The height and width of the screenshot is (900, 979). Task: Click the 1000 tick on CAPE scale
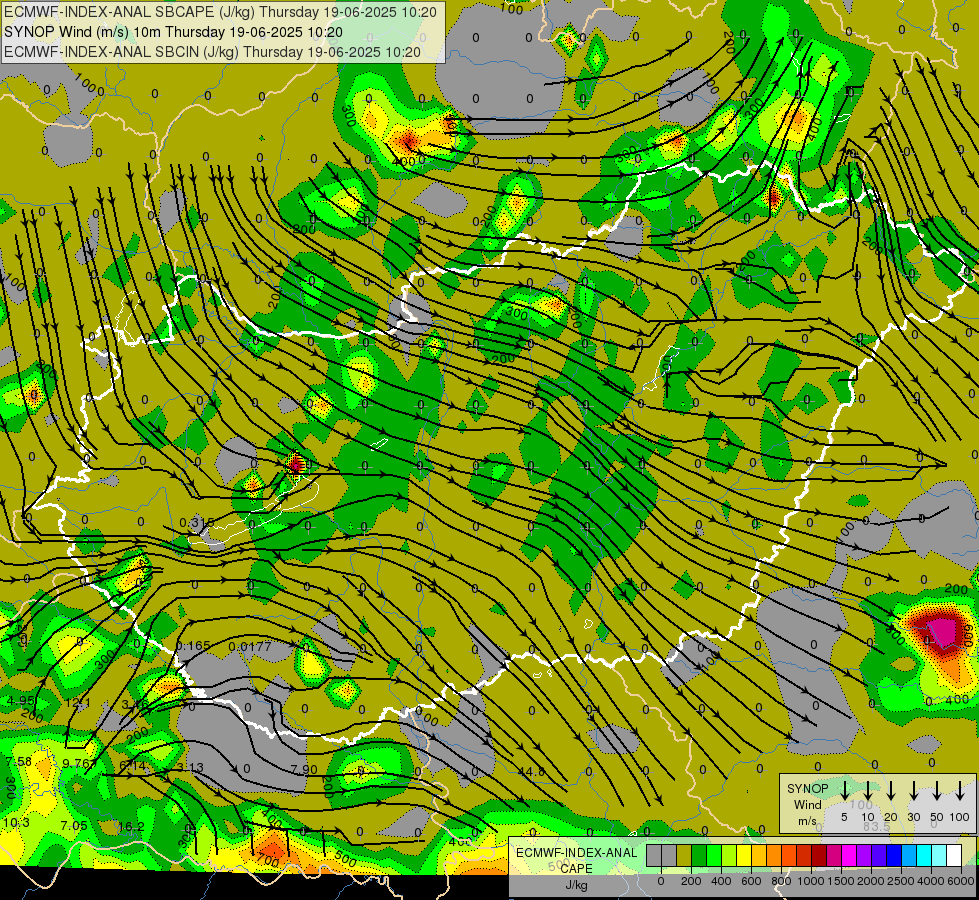point(811,881)
